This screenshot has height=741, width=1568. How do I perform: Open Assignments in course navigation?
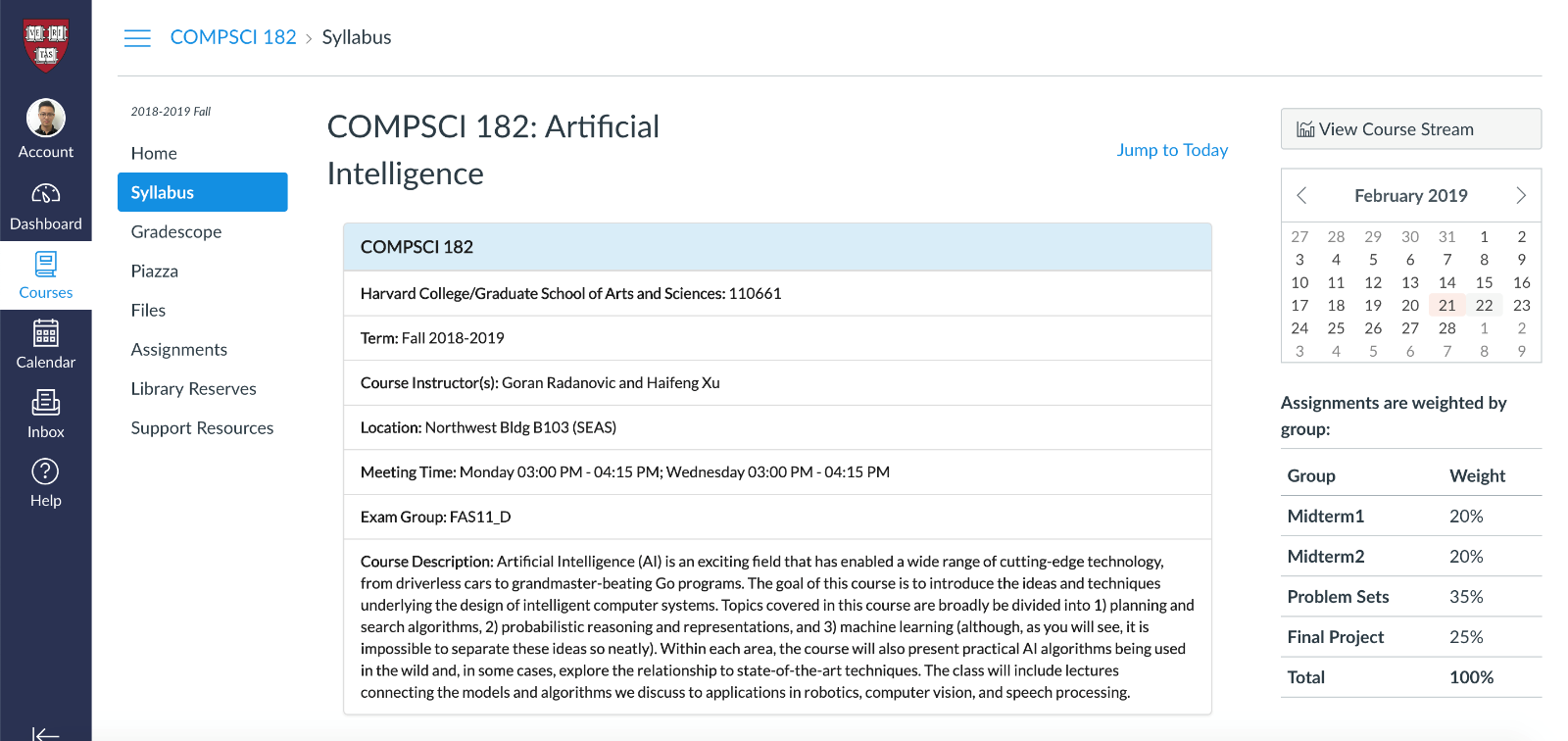pyautogui.click(x=179, y=350)
